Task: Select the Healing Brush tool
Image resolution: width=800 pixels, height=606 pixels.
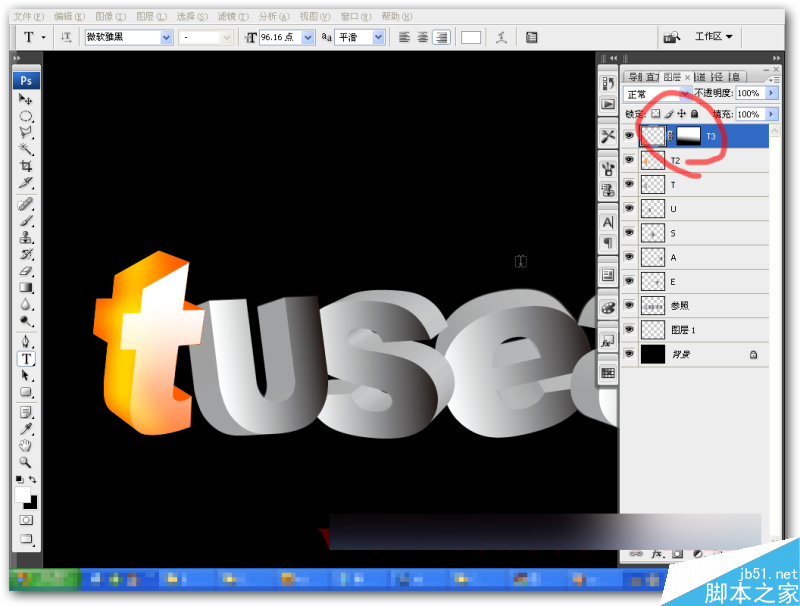Action: 26,205
